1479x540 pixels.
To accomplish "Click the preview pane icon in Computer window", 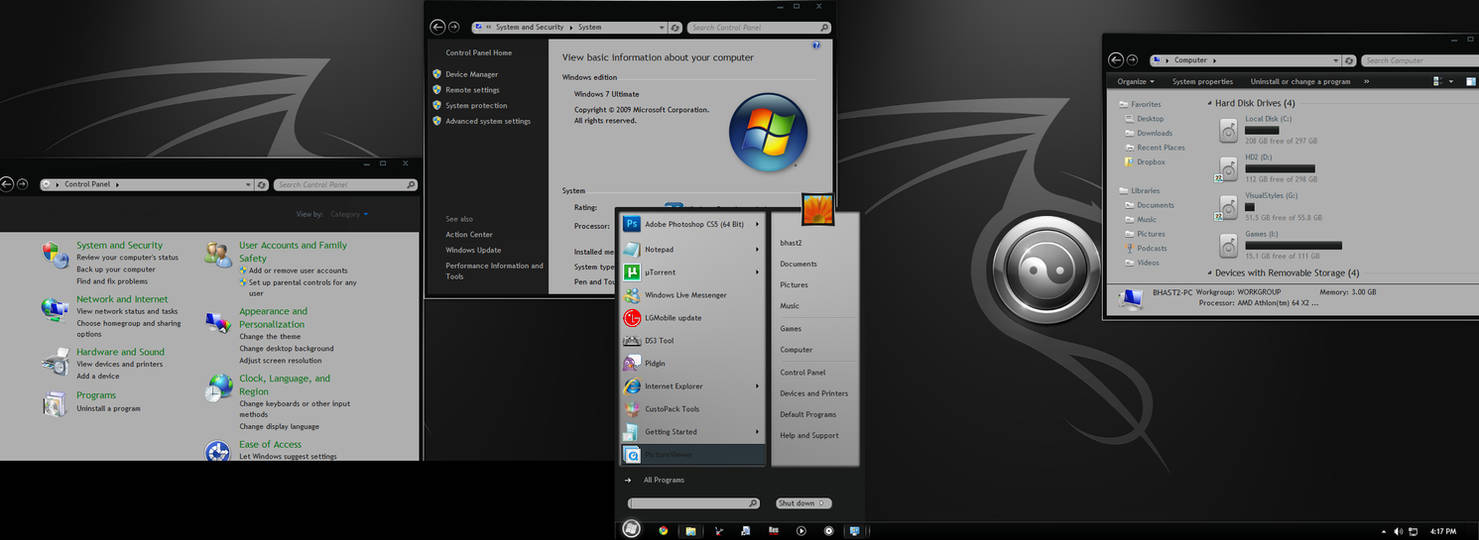I will pyautogui.click(x=1471, y=81).
